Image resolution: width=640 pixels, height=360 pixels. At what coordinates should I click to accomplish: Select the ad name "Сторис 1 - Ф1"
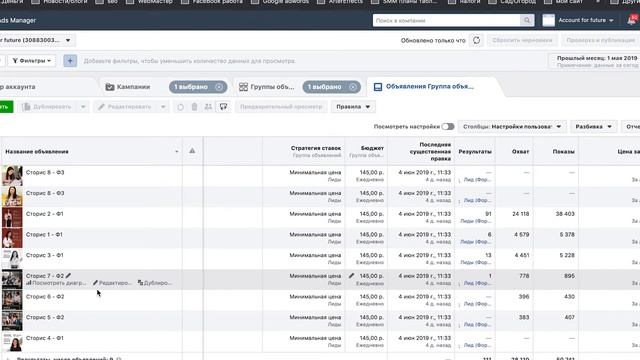coord(44,235)
